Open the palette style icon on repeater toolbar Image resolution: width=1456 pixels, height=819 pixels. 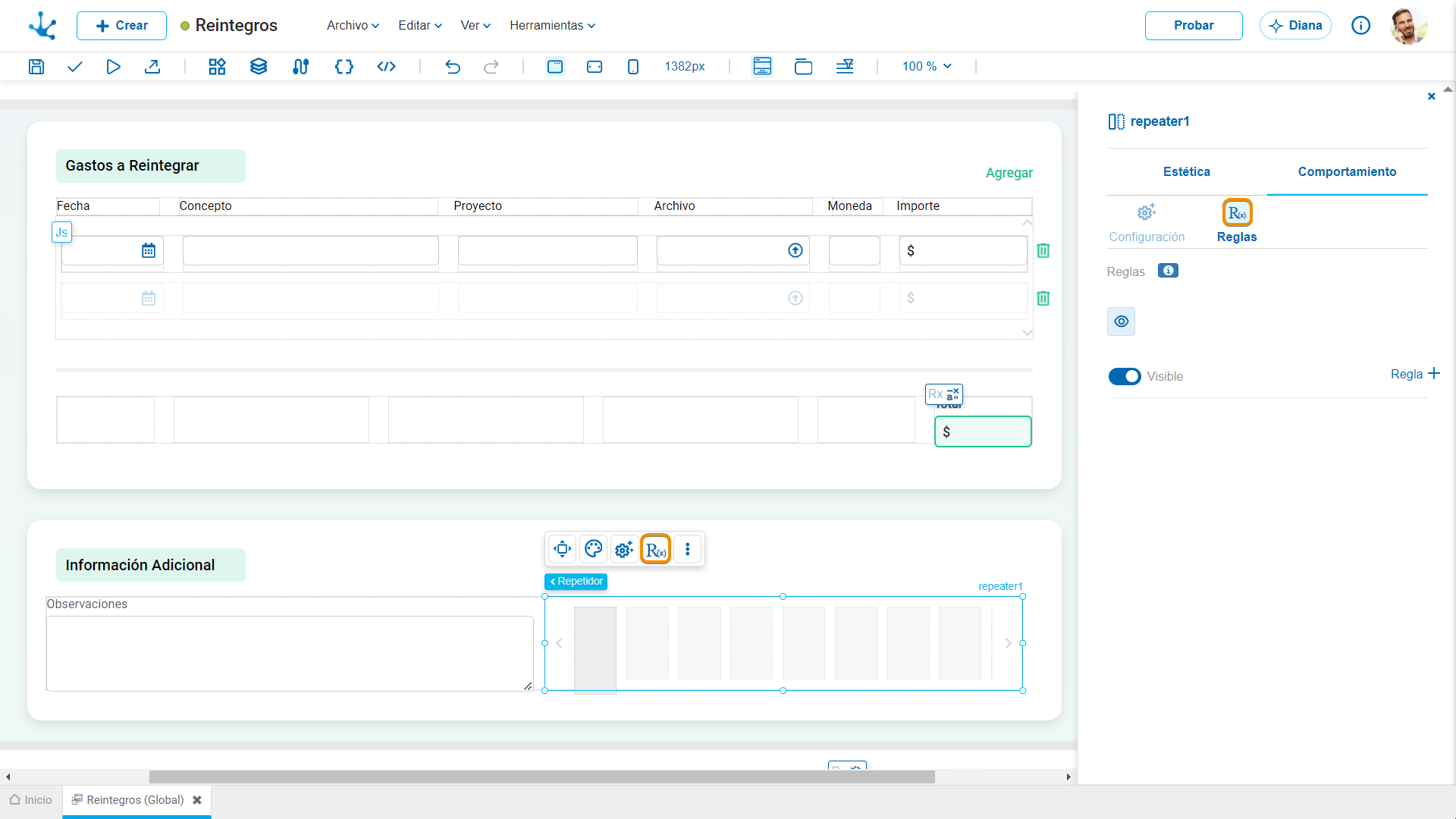[x=594, y=549]
